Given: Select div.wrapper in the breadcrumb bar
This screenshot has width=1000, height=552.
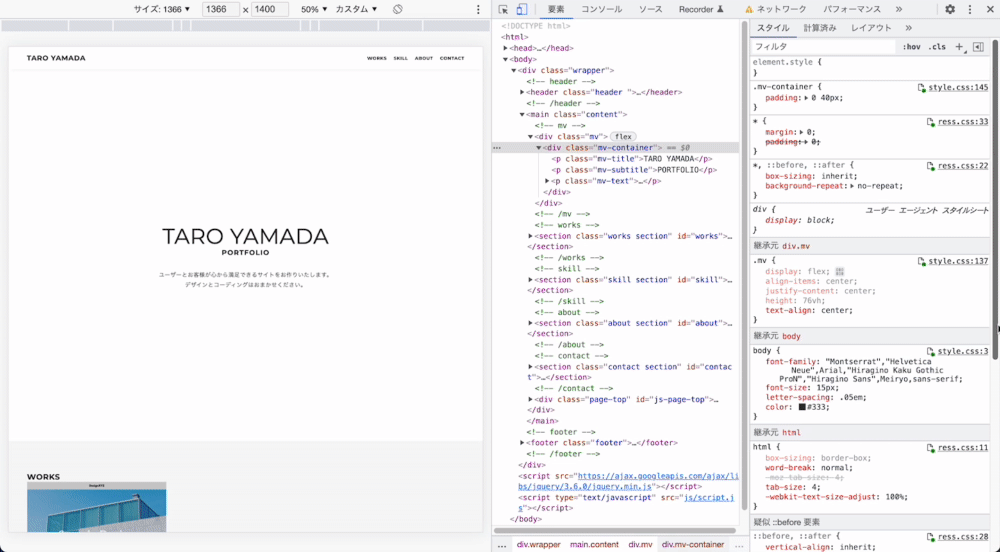Looking at the screenshot, I should [x=538, y=545].
